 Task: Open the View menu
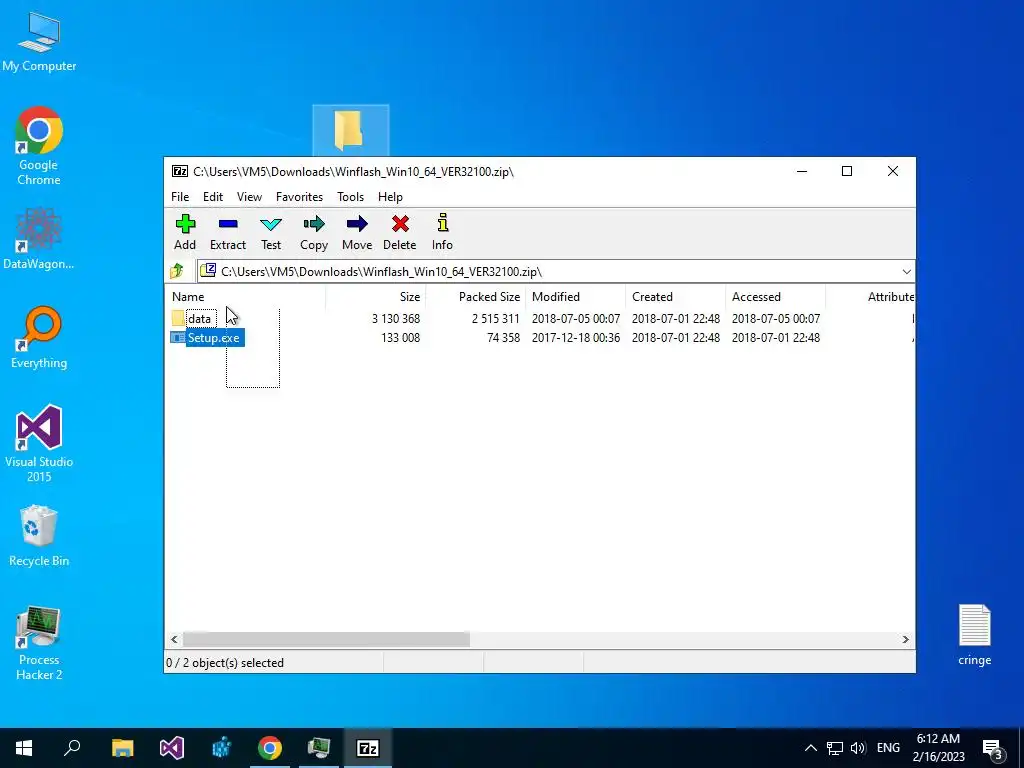[x=249, y=197]
